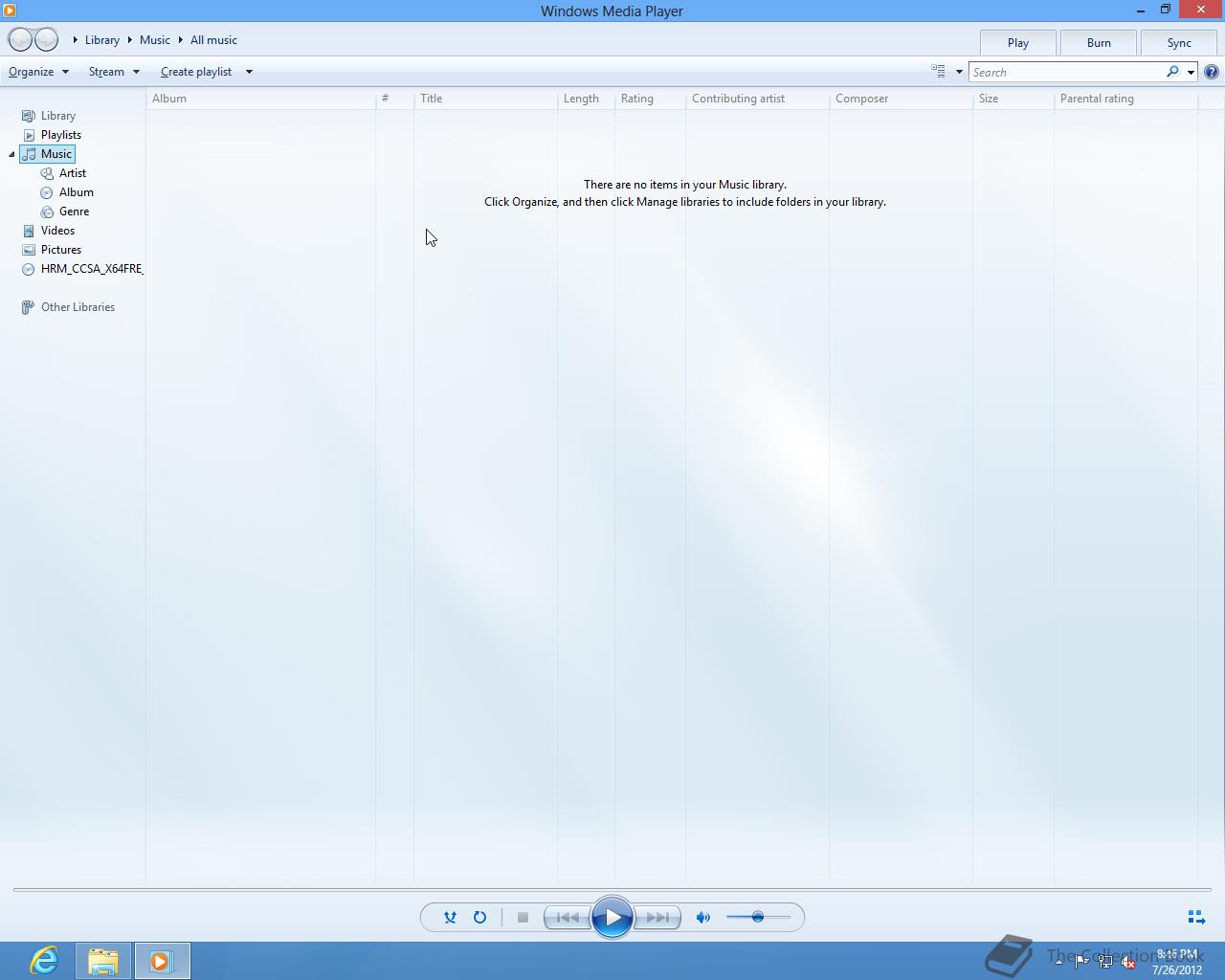Open the Stream menu
The height and width of the screenshot is (980, 1225).
click(x=114, y=72)
